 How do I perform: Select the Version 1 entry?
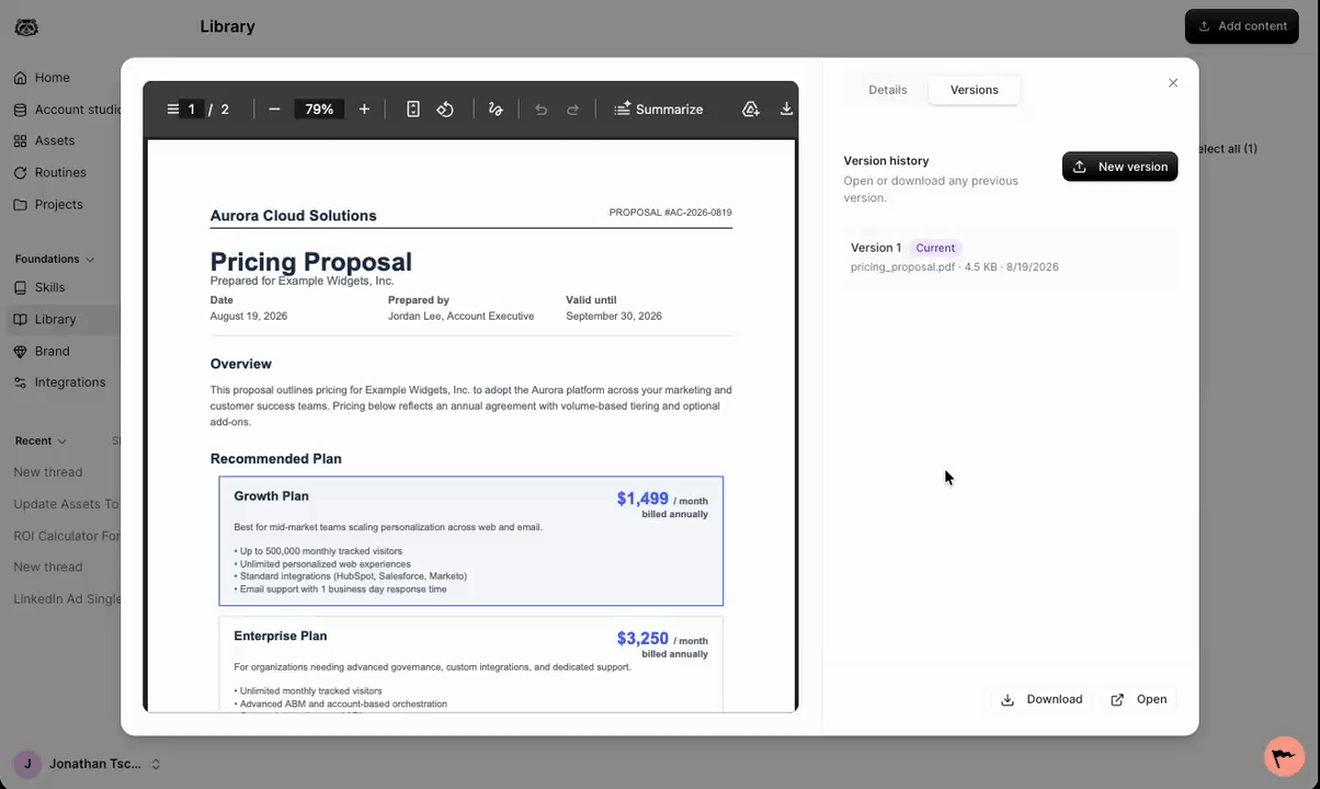coord(1010,258)
